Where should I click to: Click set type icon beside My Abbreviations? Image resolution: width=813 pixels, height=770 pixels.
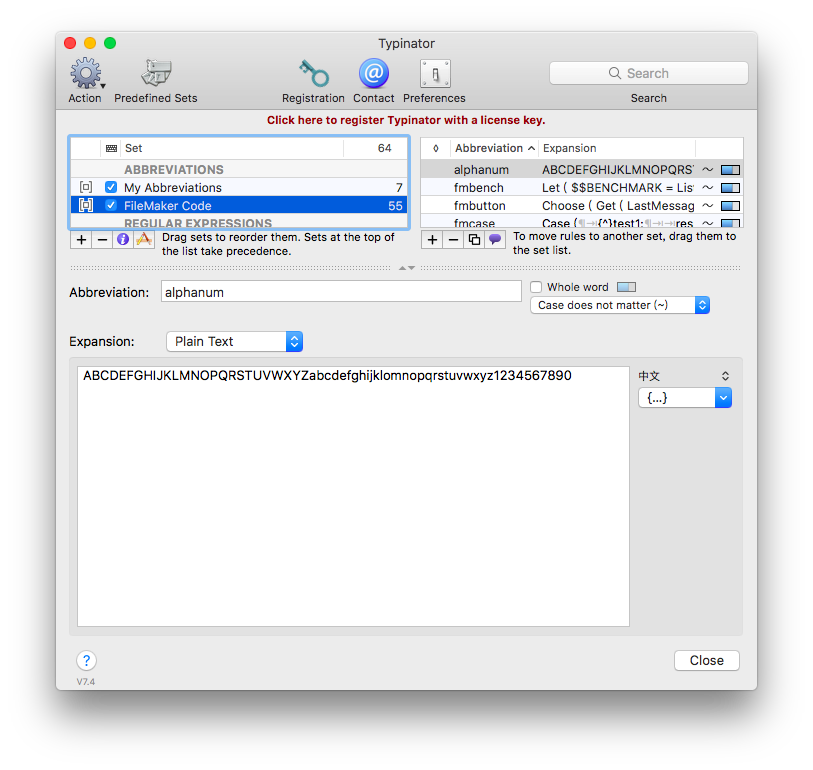tap(86, 187)
